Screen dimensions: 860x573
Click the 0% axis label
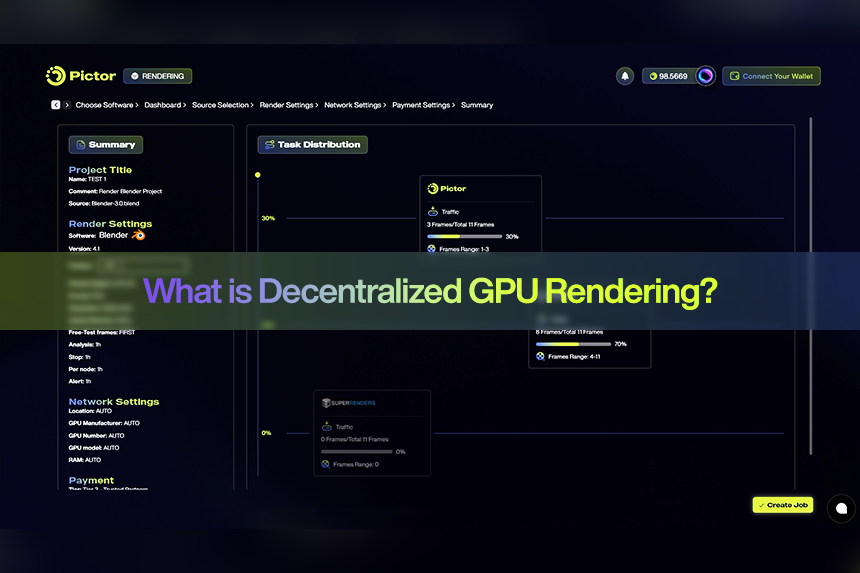(267, 433)
